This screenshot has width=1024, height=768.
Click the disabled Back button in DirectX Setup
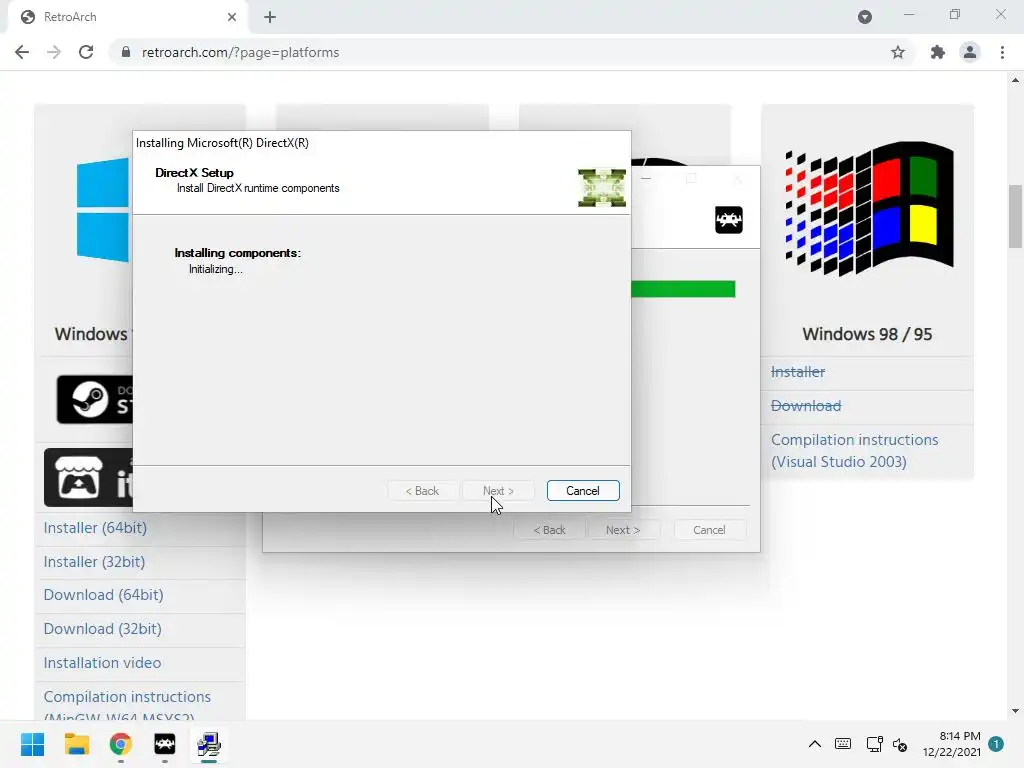(422, 490)
